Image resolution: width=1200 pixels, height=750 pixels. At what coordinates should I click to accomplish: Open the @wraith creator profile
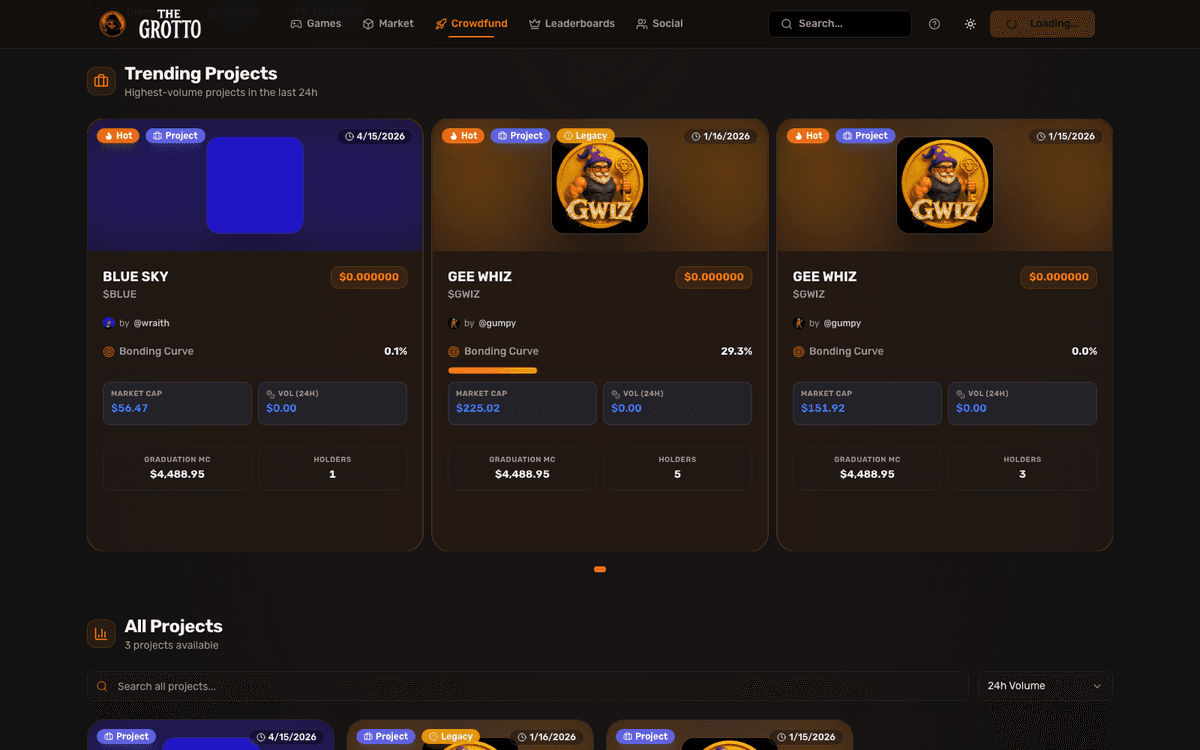(x=151, y=323)
